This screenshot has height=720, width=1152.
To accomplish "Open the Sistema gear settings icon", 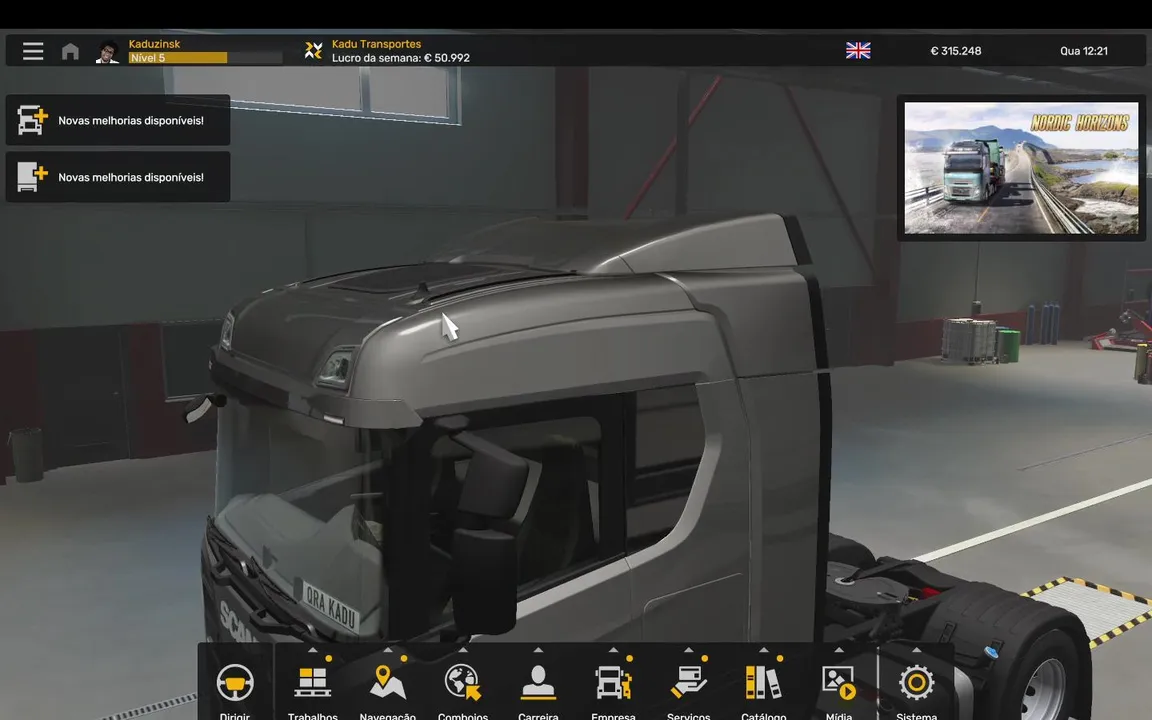I will (x=916, y=683).
